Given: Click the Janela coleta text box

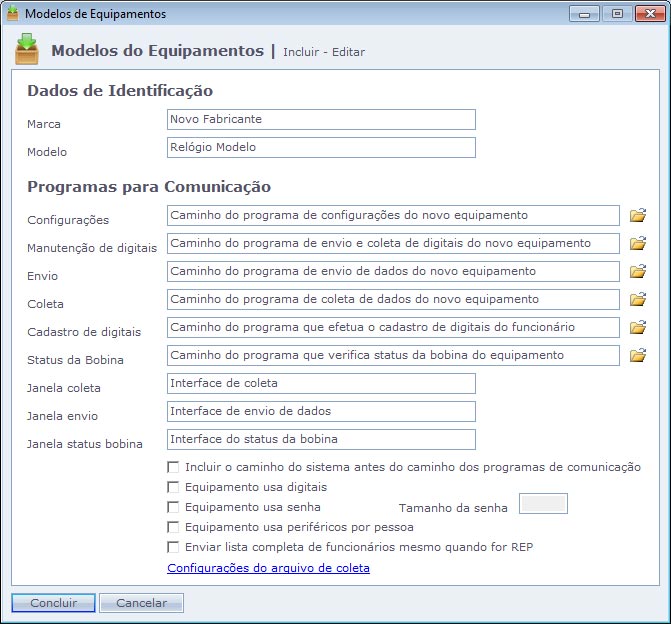Looking at the screenshot, I should [x=321, y=384].
